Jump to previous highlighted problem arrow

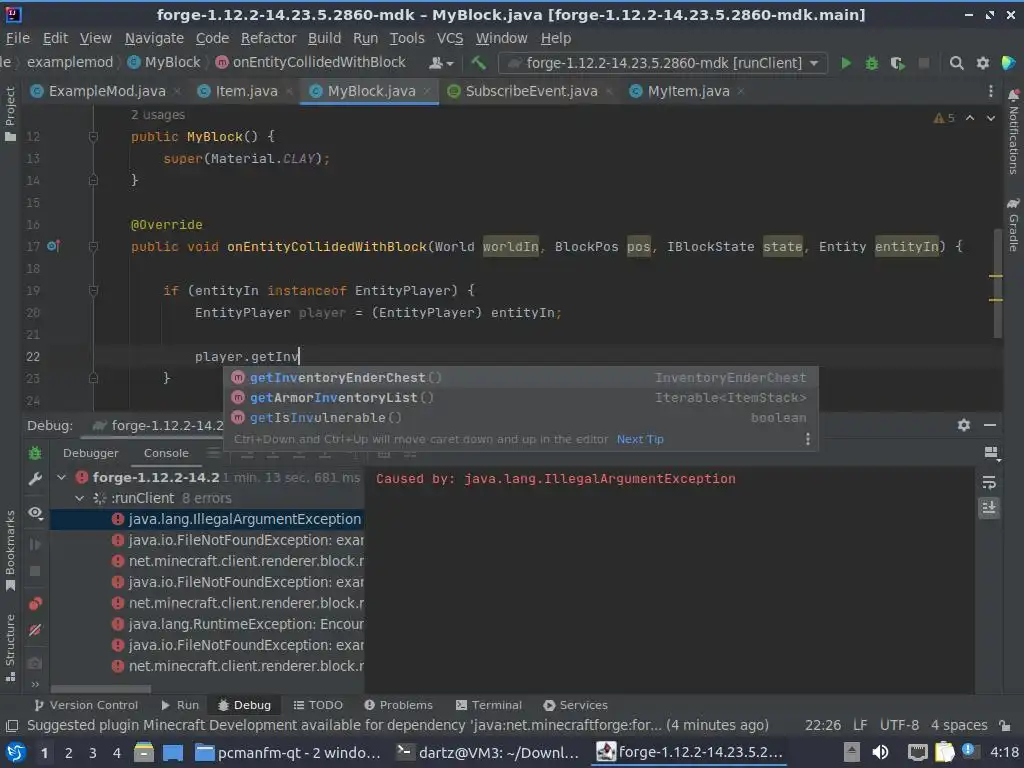[x=970, y=118]
